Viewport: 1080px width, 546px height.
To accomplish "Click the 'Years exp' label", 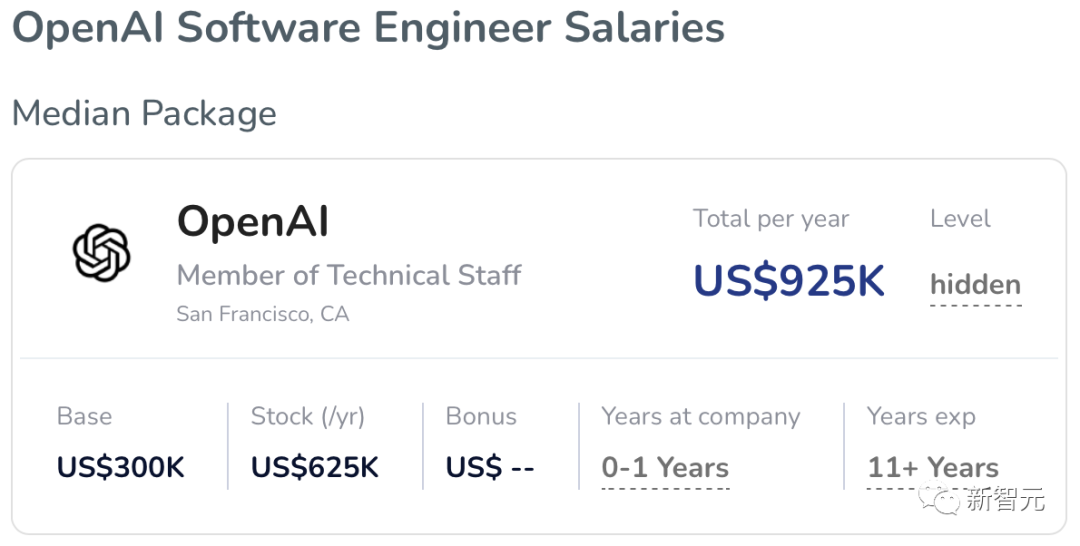I will (920, 416).
